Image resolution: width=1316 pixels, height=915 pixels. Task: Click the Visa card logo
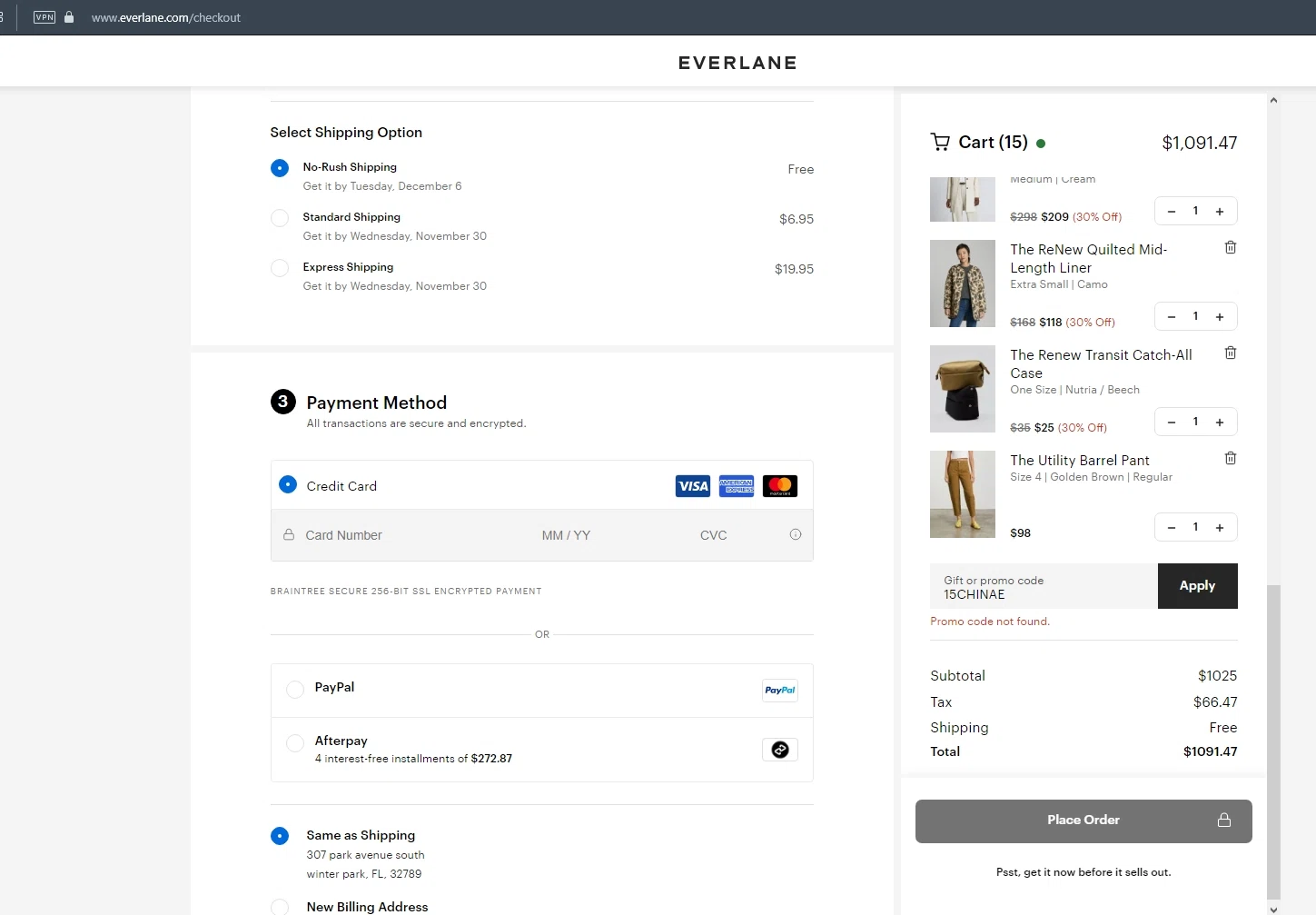click(x=693, y=486)
